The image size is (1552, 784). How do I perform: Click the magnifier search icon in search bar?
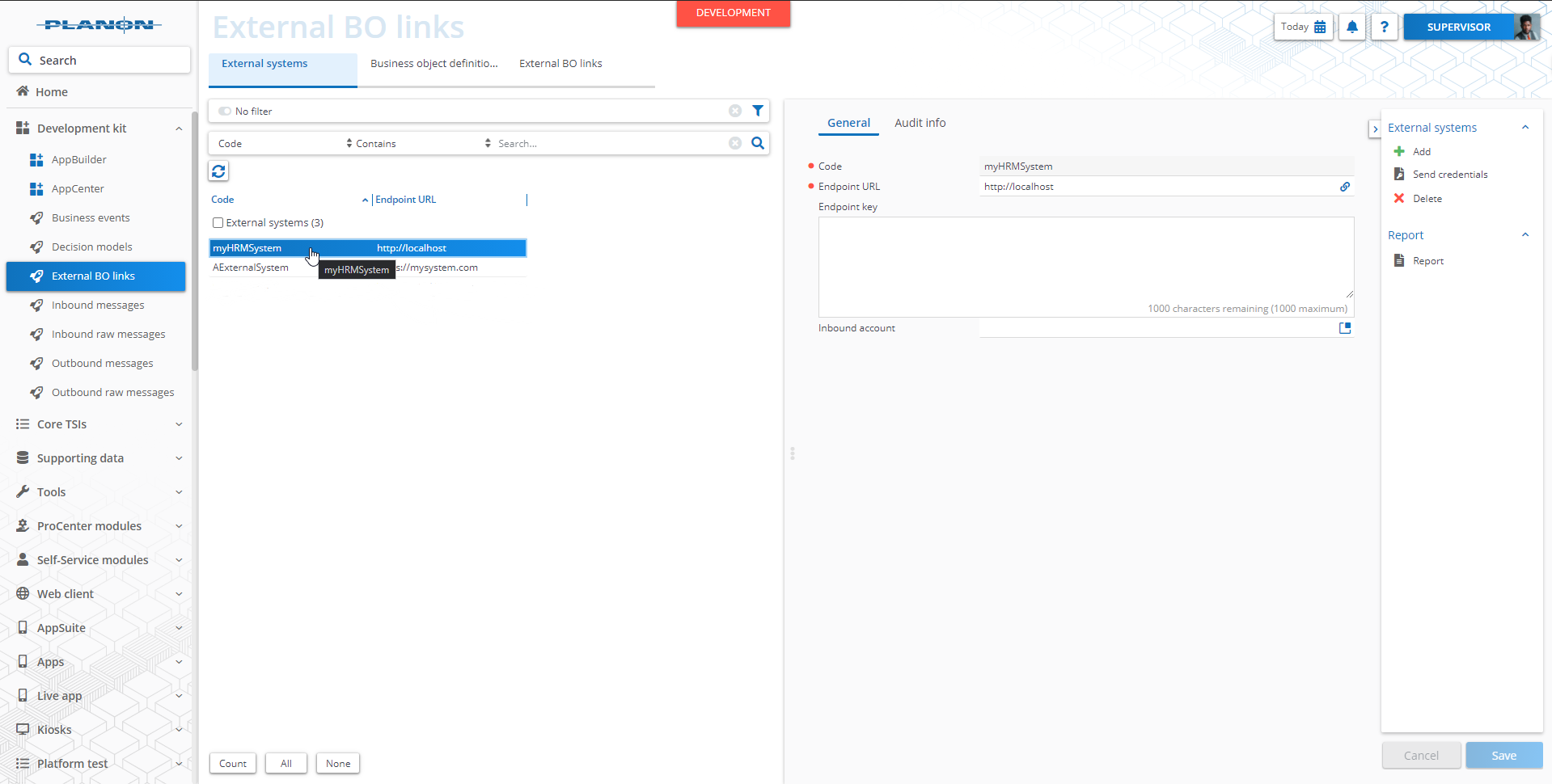point(758,143)
